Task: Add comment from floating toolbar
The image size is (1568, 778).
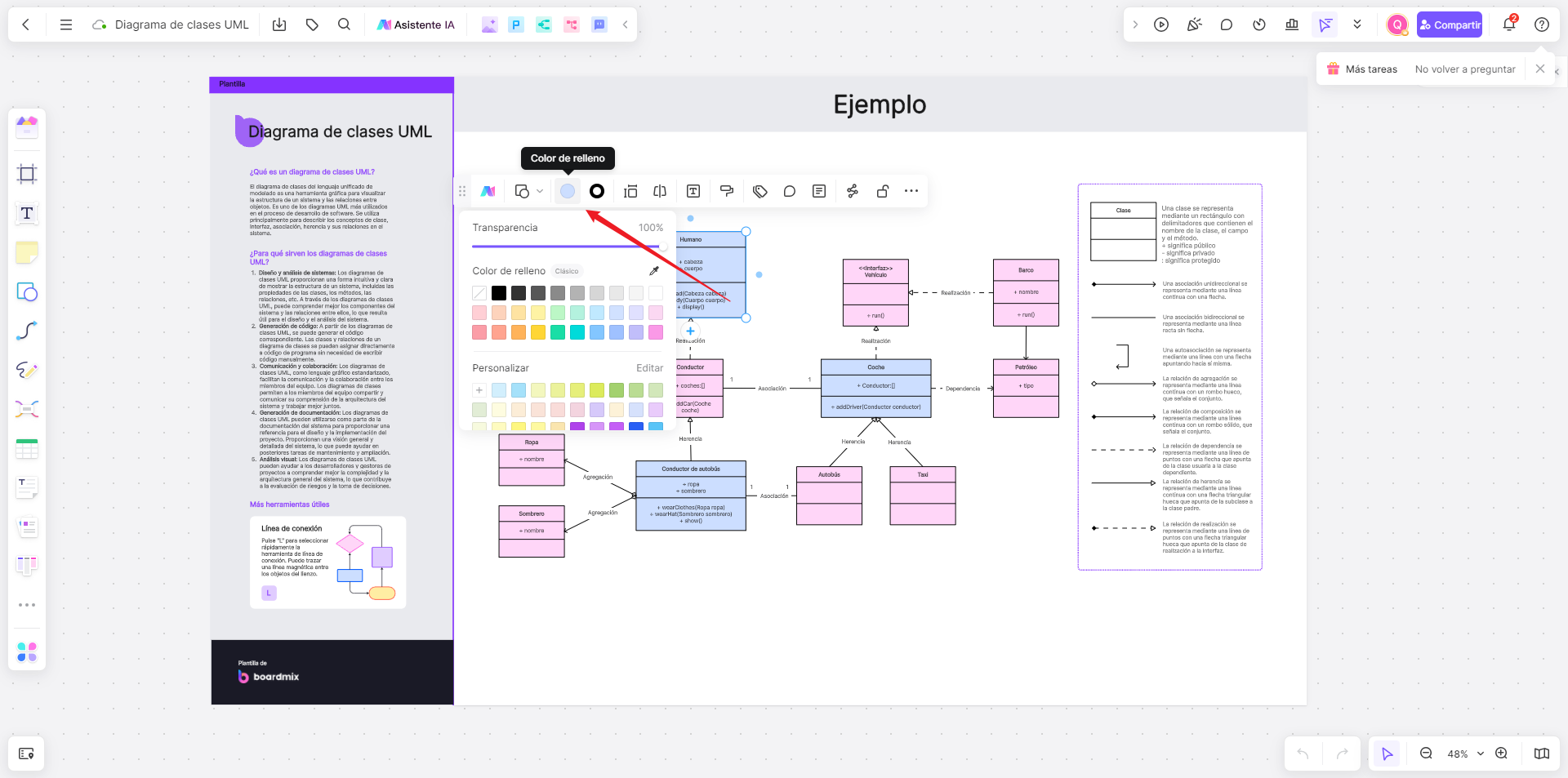Action: [790, 191]
